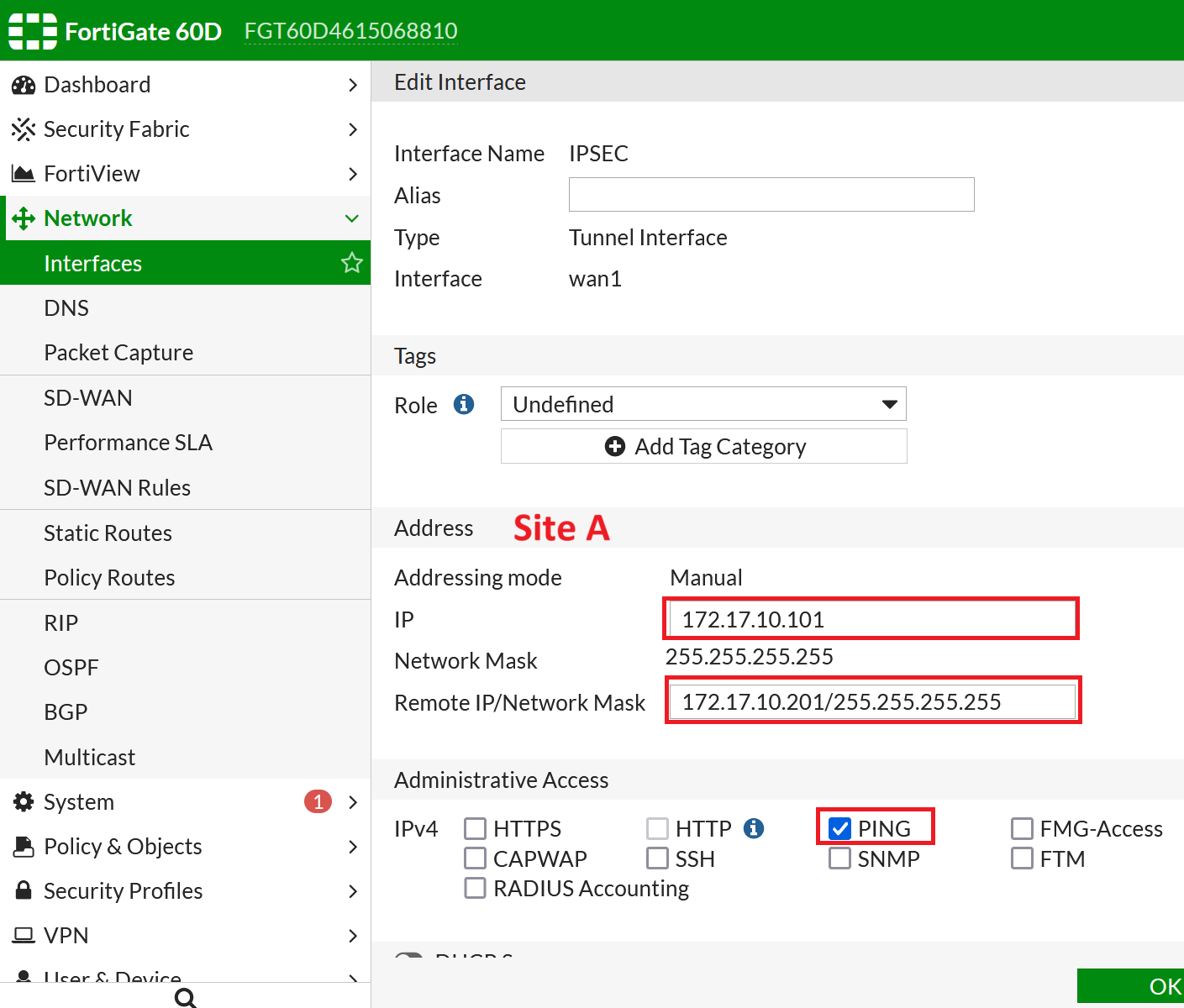Expand the VPN menu chevron
The height and width of the screenshot is (1008, 1184).
pyautogui.click(x=353, y=935)
